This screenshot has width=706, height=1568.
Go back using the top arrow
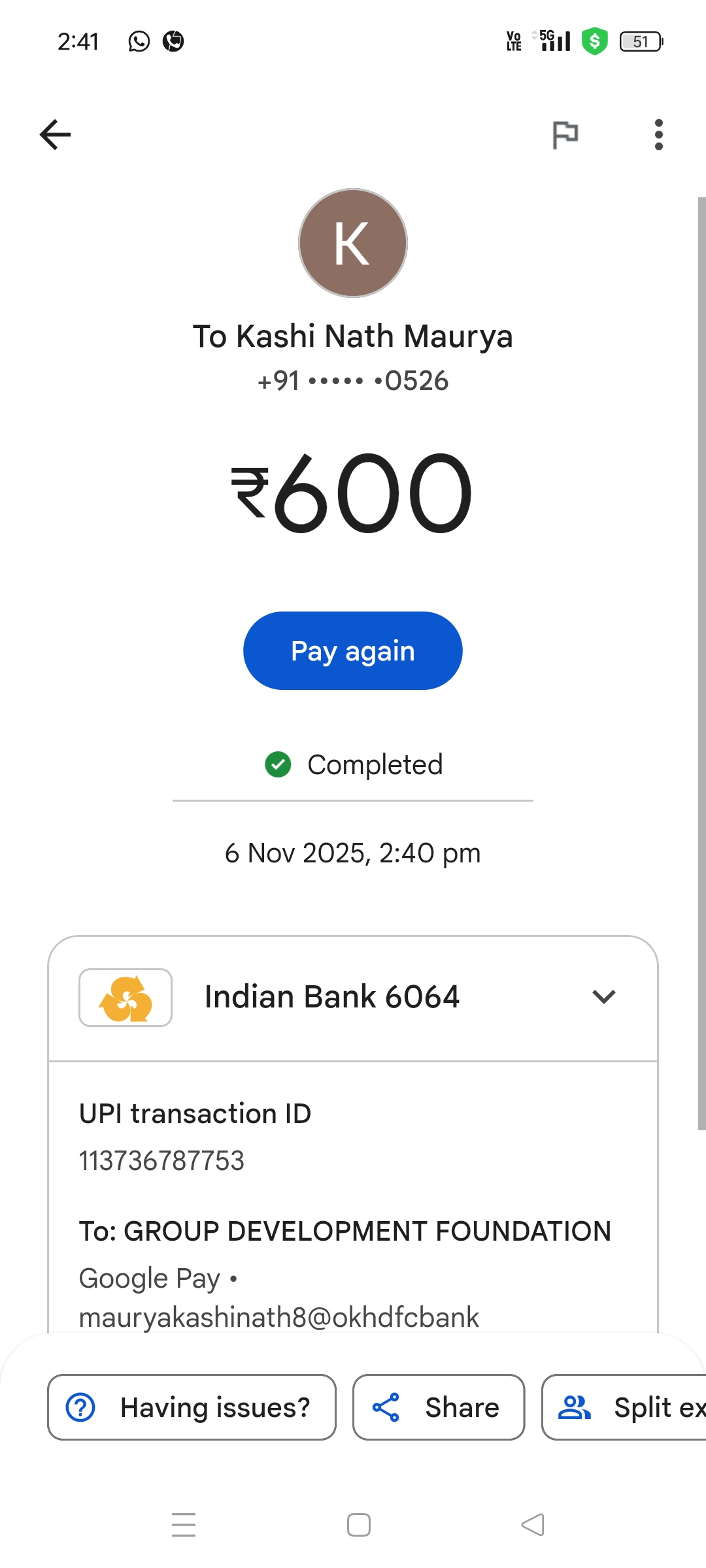pos(55,135)
